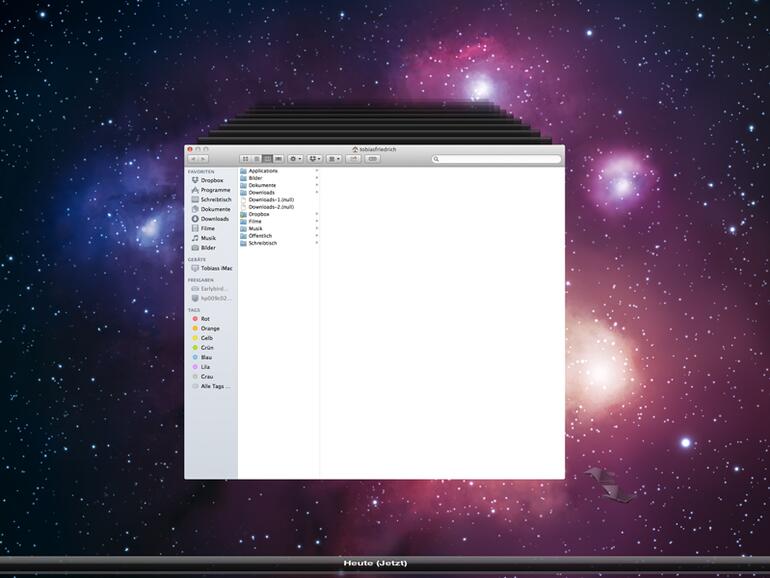Filter by the Grau tag
The width and height of the screenshot is (770, 578).
[x=211, y=377]
